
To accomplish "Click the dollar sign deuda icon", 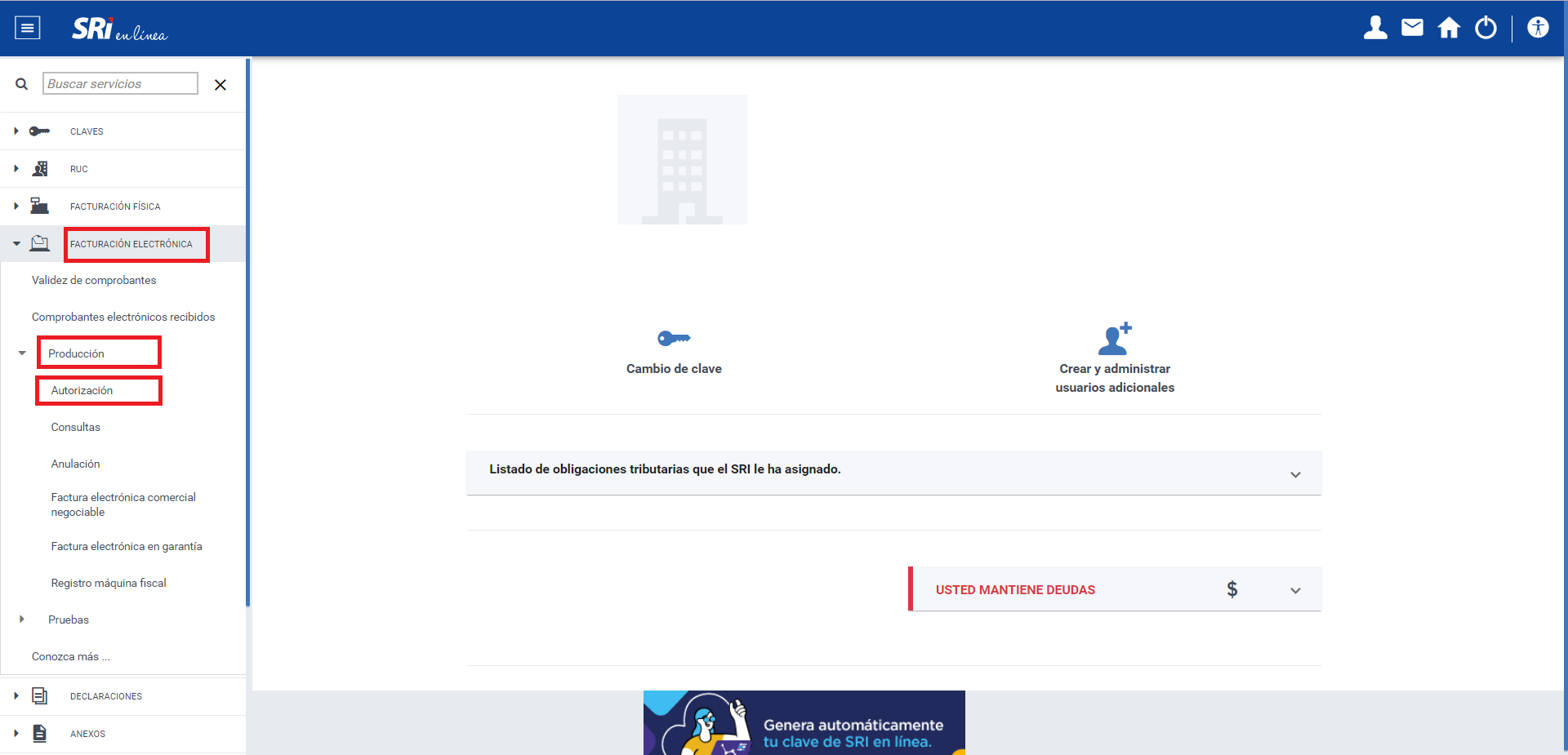I will click(1232, 589).
